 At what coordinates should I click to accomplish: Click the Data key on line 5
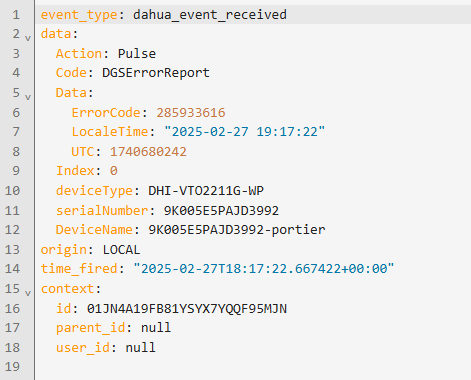[71, 93]
